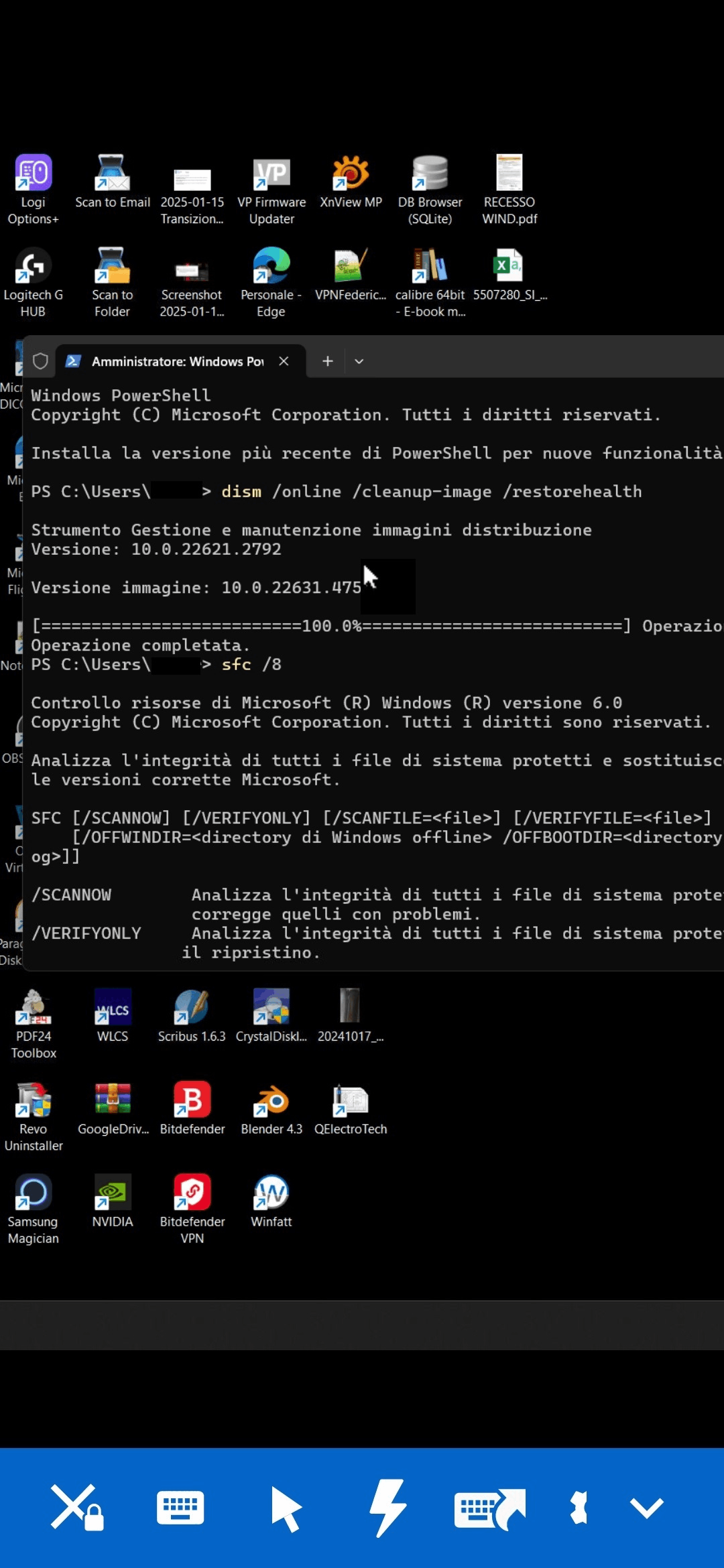Open the Logi Options+ desktop shortcut
Image resolution: width=724 pixels, height=1568 pixels.
pyautogui.click(x=33, y=190)
